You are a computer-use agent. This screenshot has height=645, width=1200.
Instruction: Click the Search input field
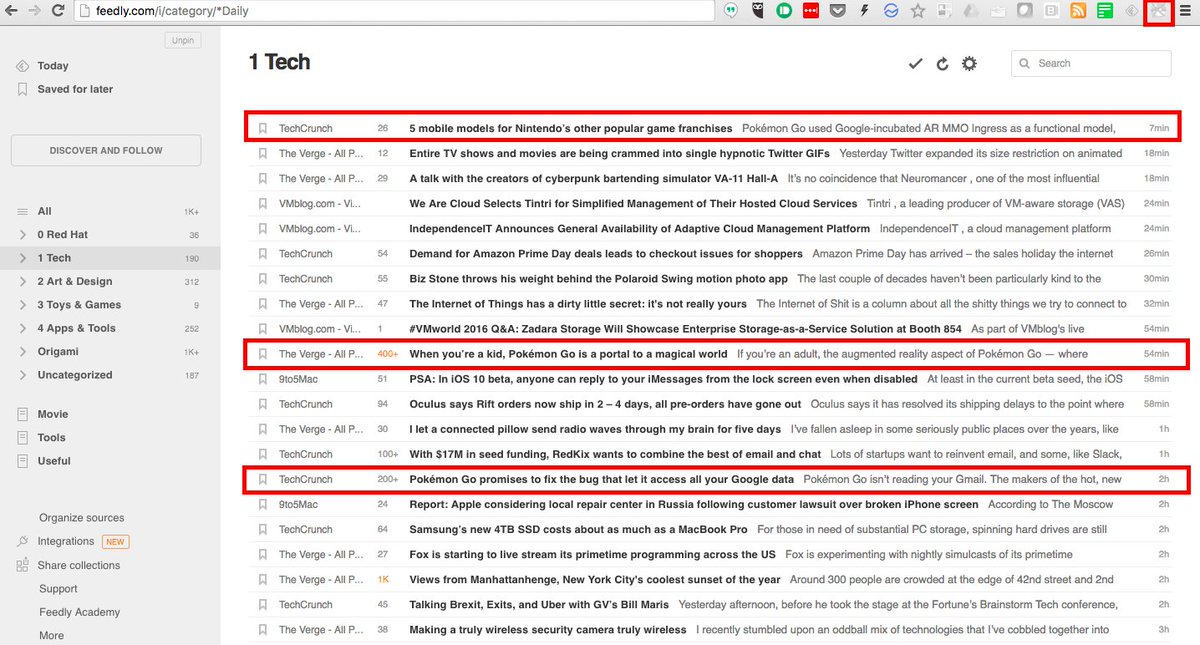tap(1091, 63)
